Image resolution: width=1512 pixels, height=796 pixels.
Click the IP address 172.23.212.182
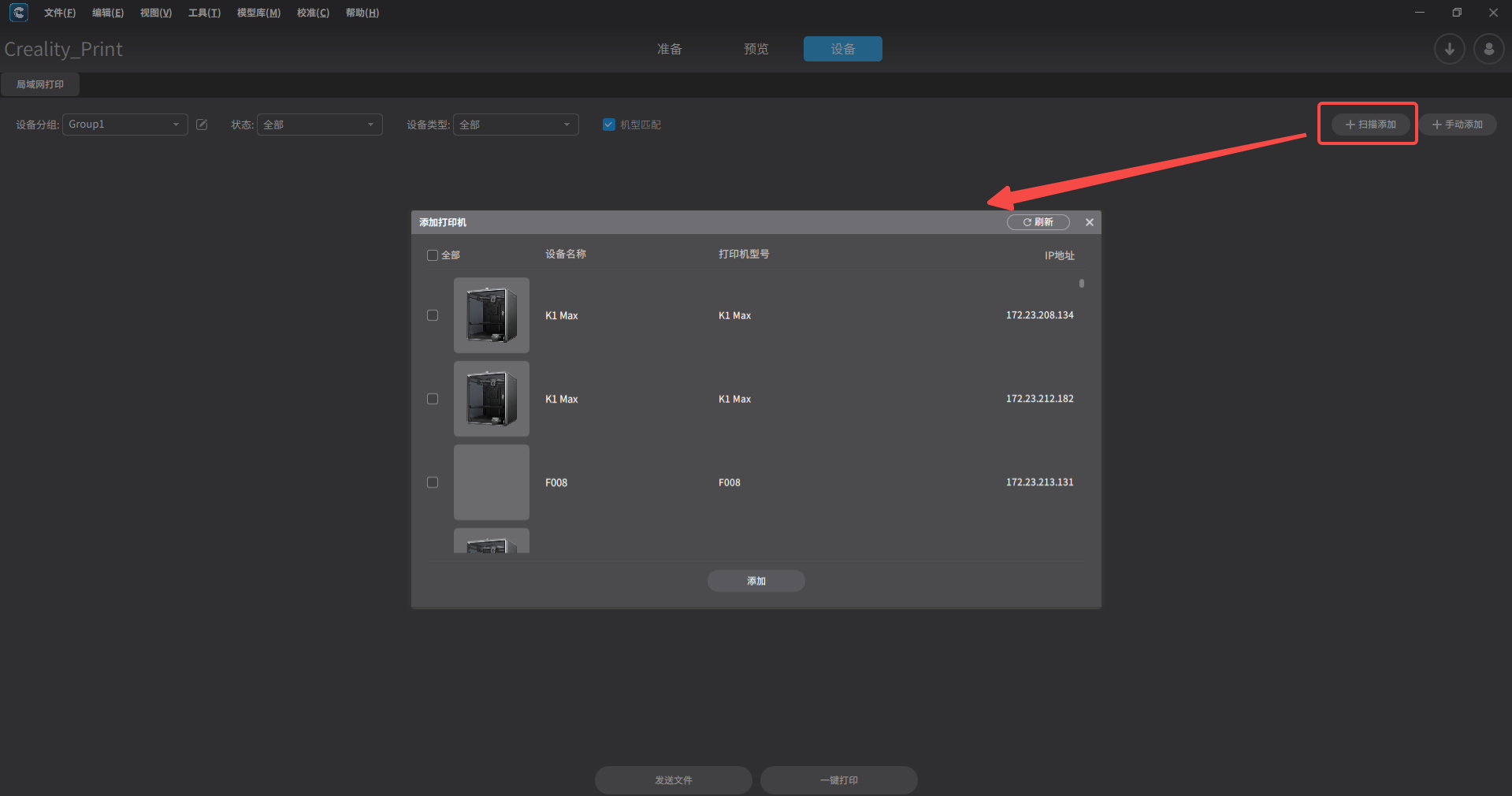coord(1039,399)
